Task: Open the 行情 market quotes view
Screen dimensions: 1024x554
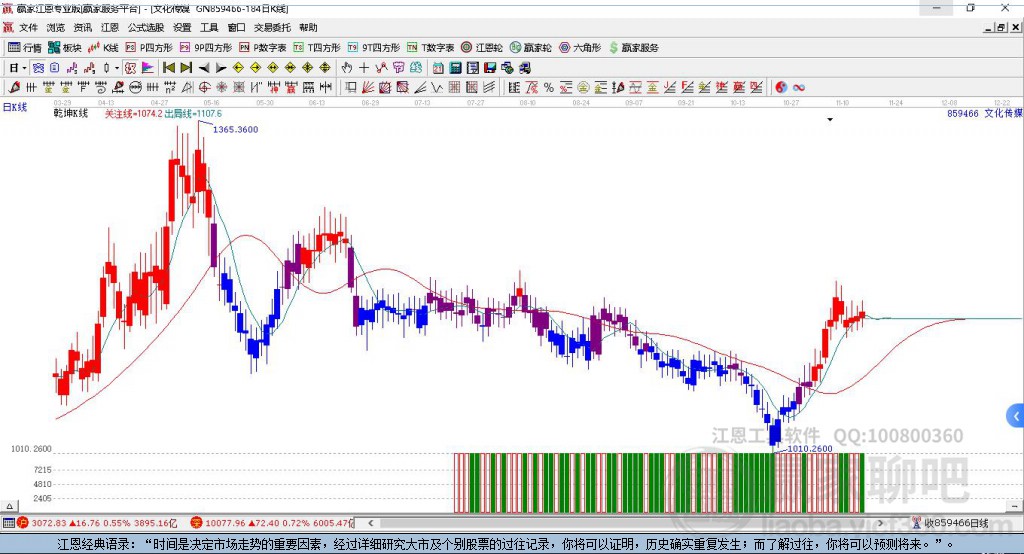Action: 25,48
